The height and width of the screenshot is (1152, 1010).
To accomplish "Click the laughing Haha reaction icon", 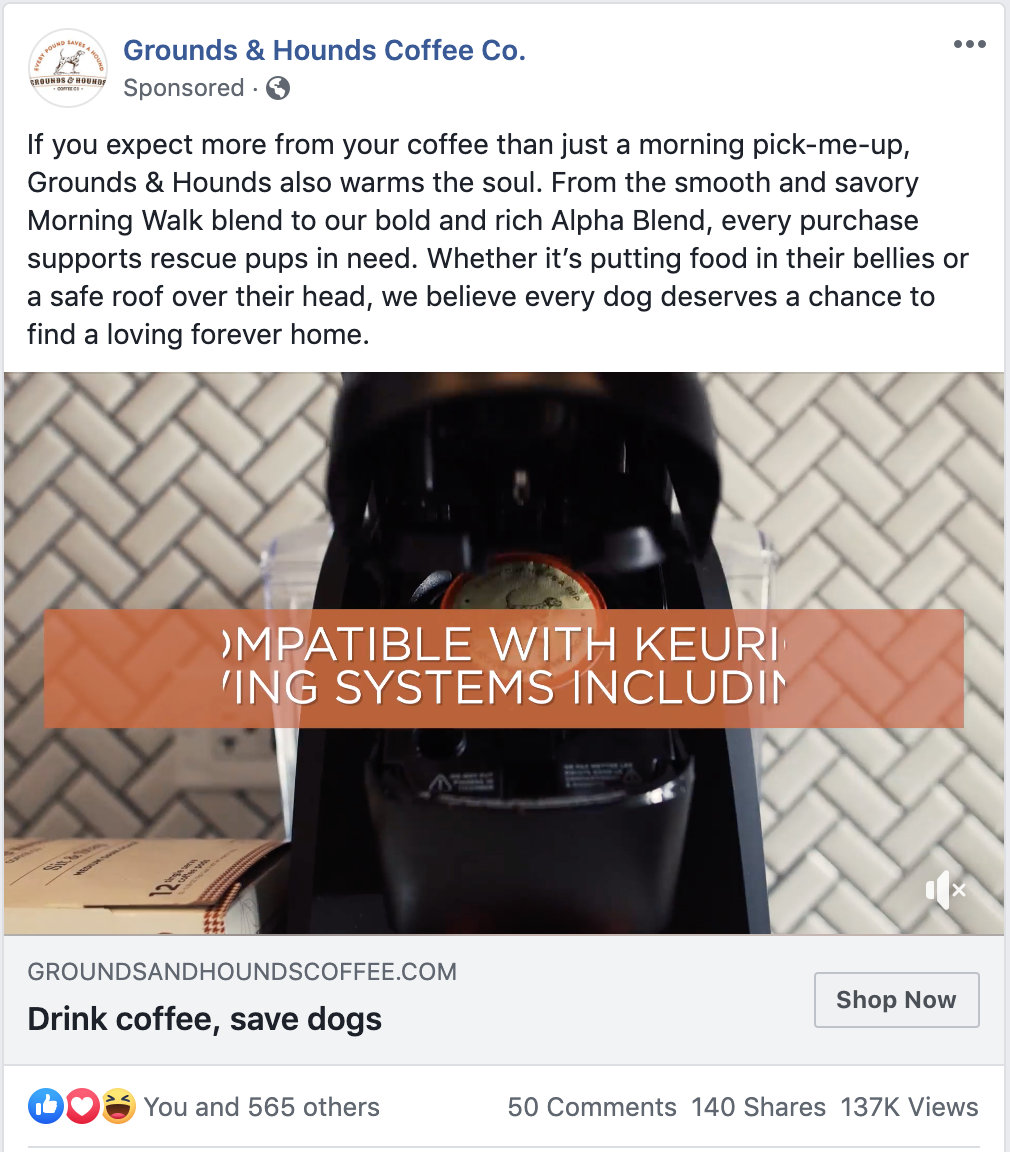I will 118,1106.
